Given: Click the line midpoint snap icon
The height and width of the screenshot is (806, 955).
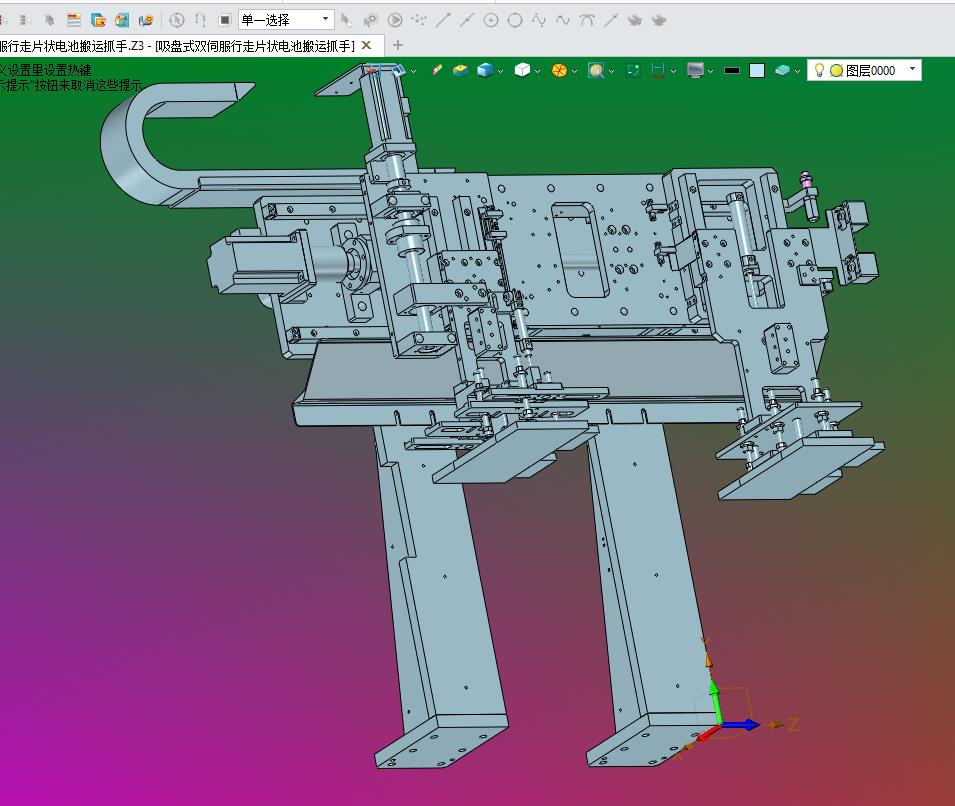Looking at the screenshot, I should 467,20.
